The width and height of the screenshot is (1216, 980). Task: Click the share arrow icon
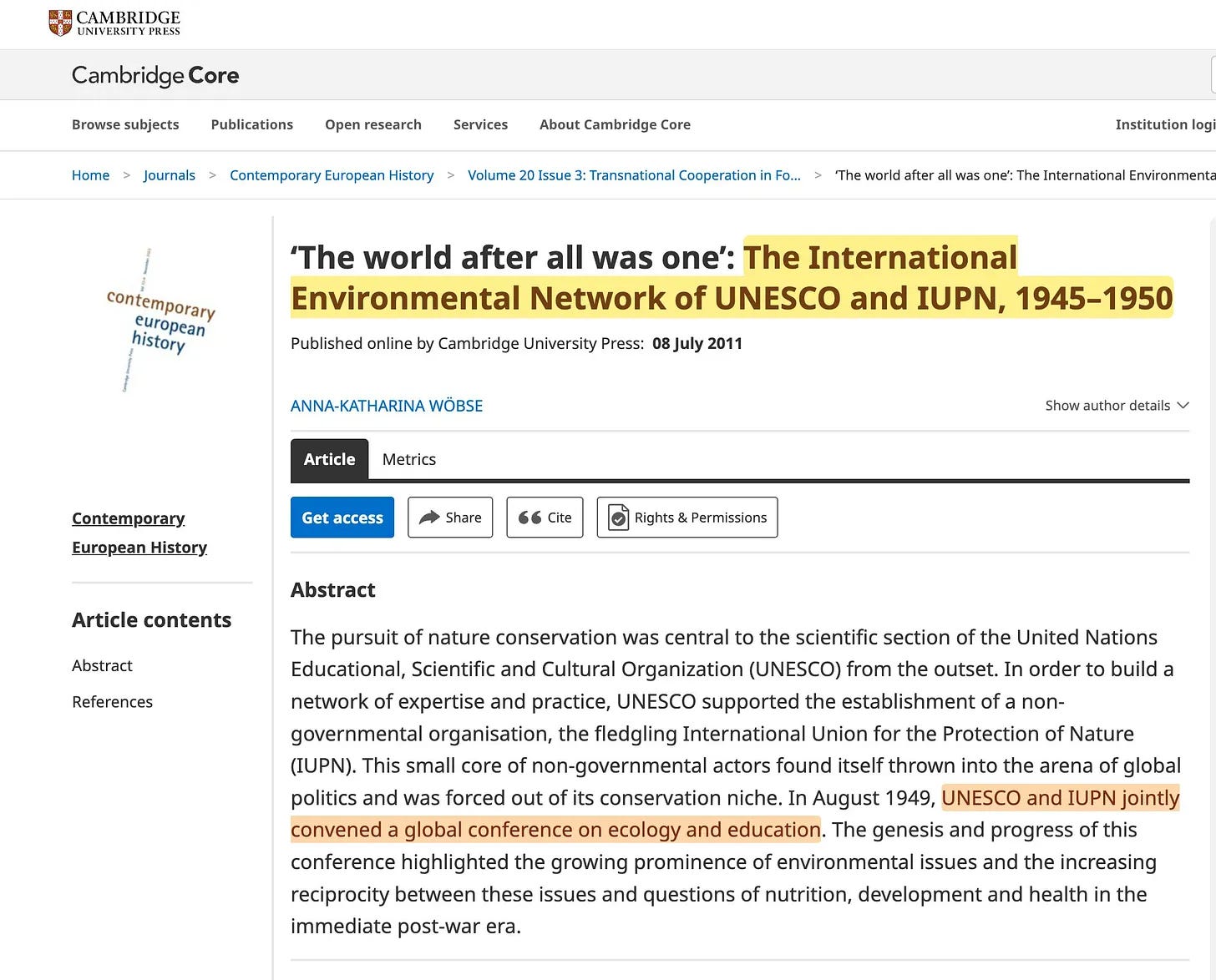429,518
